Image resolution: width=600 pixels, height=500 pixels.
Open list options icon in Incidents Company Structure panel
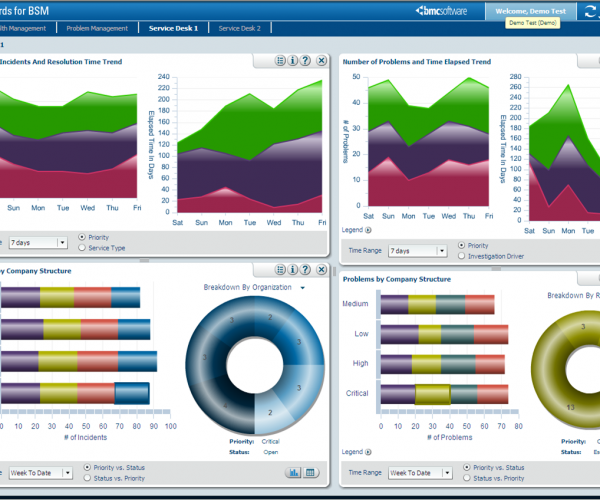(280, 270)
